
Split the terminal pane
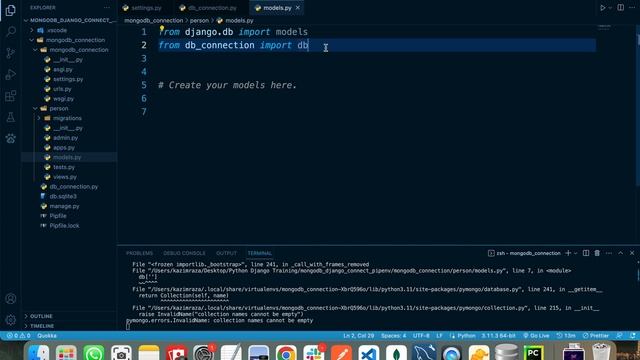pos(586,253)
